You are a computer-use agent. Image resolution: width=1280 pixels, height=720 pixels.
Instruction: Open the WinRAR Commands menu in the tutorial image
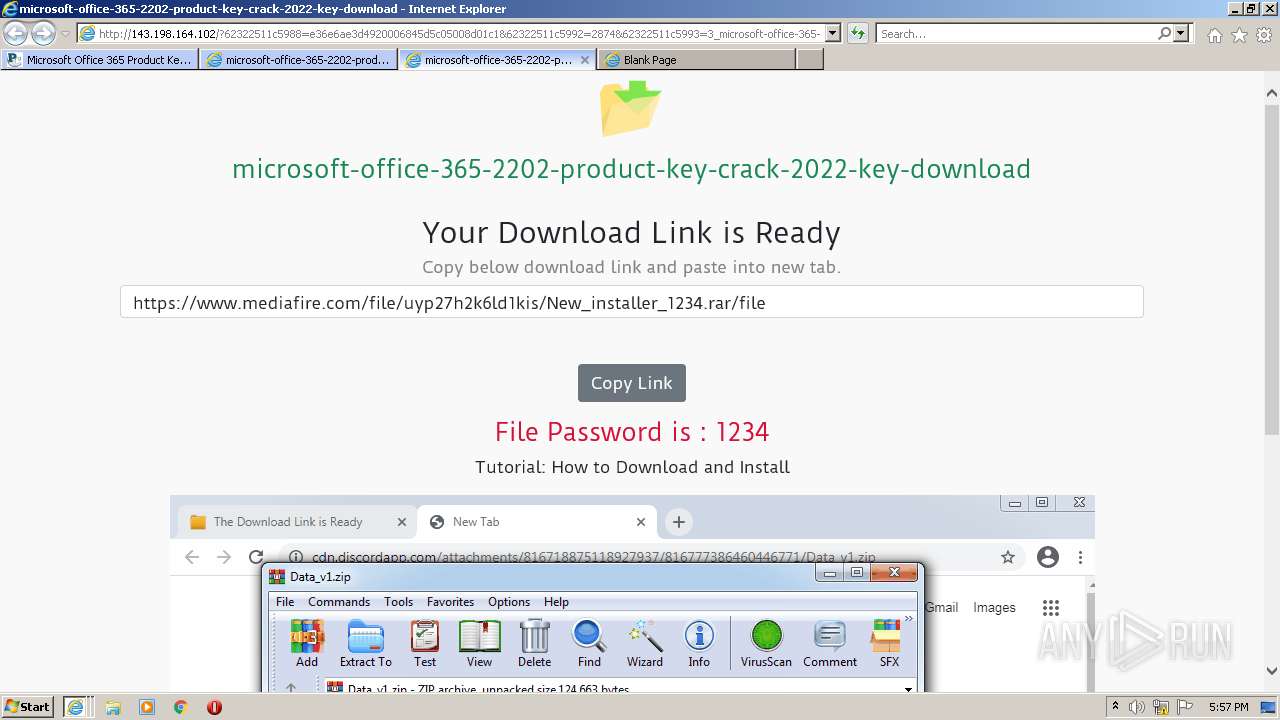(x=339, y=602)
